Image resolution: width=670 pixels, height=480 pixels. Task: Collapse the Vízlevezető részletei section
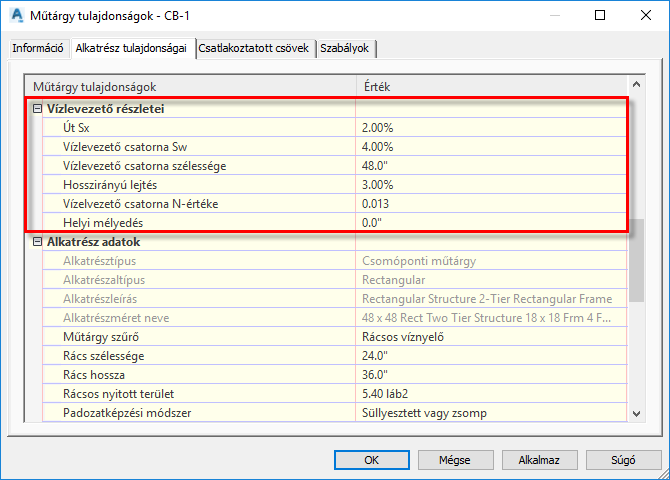pyautogui.click(x=37, y=108)
